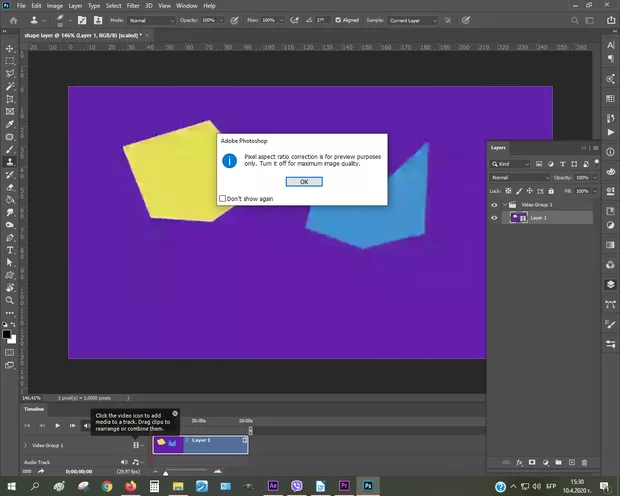Click OK in the Adobe Photoshop dialog
Screen dimensions: 620x496
point(304,181)
